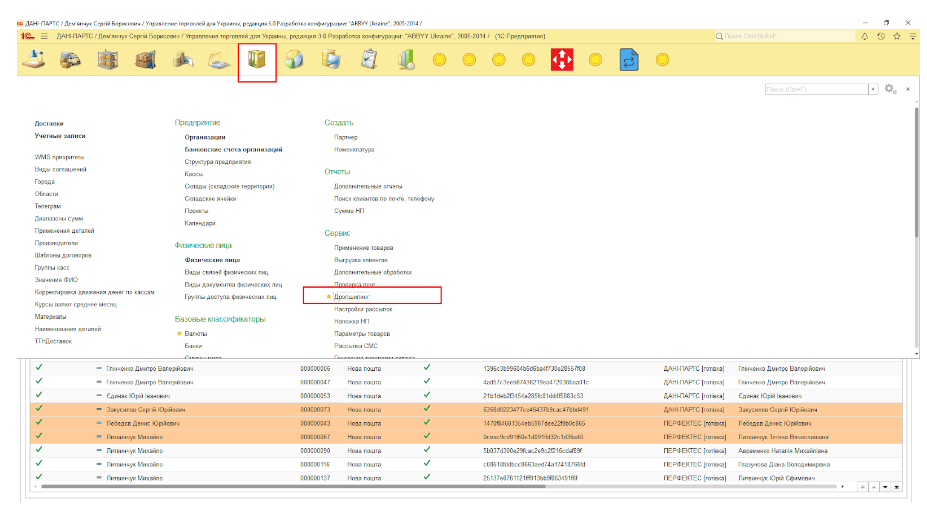Viewport: 927px width, 511px height.
Task: Click the notifications bell icon in title bar
Action: coord(865,36)
